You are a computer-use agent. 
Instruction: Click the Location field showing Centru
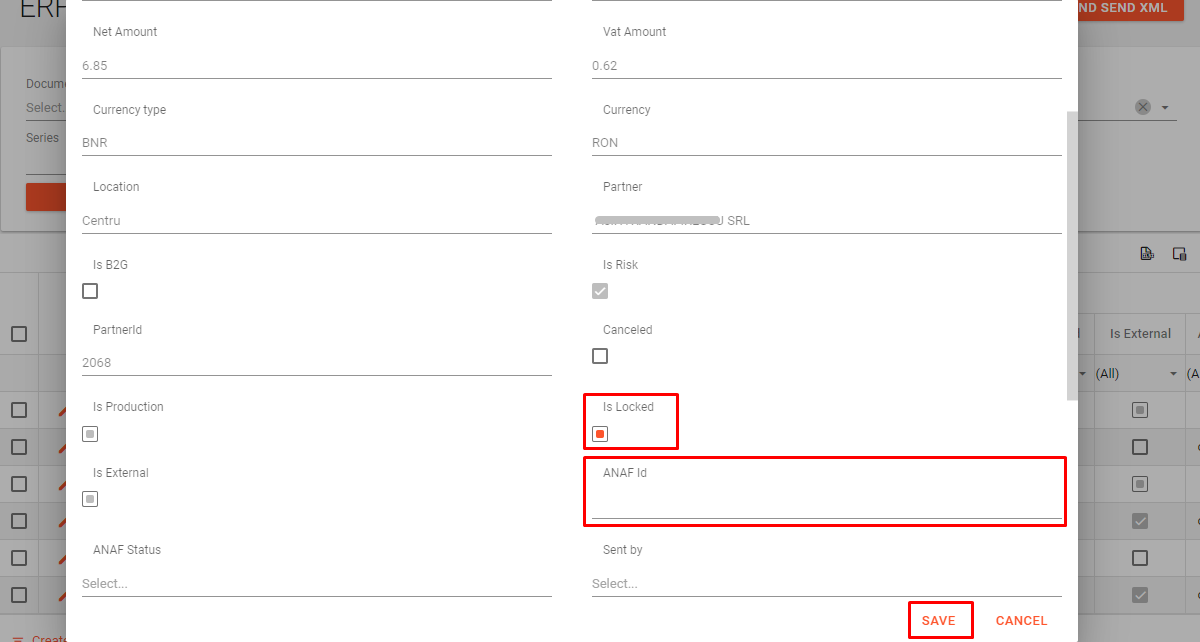pos(317,221)
